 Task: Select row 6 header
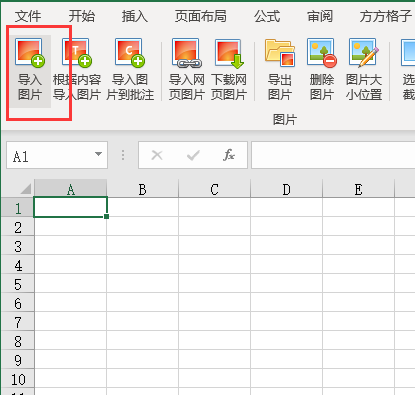coord(18,303)
